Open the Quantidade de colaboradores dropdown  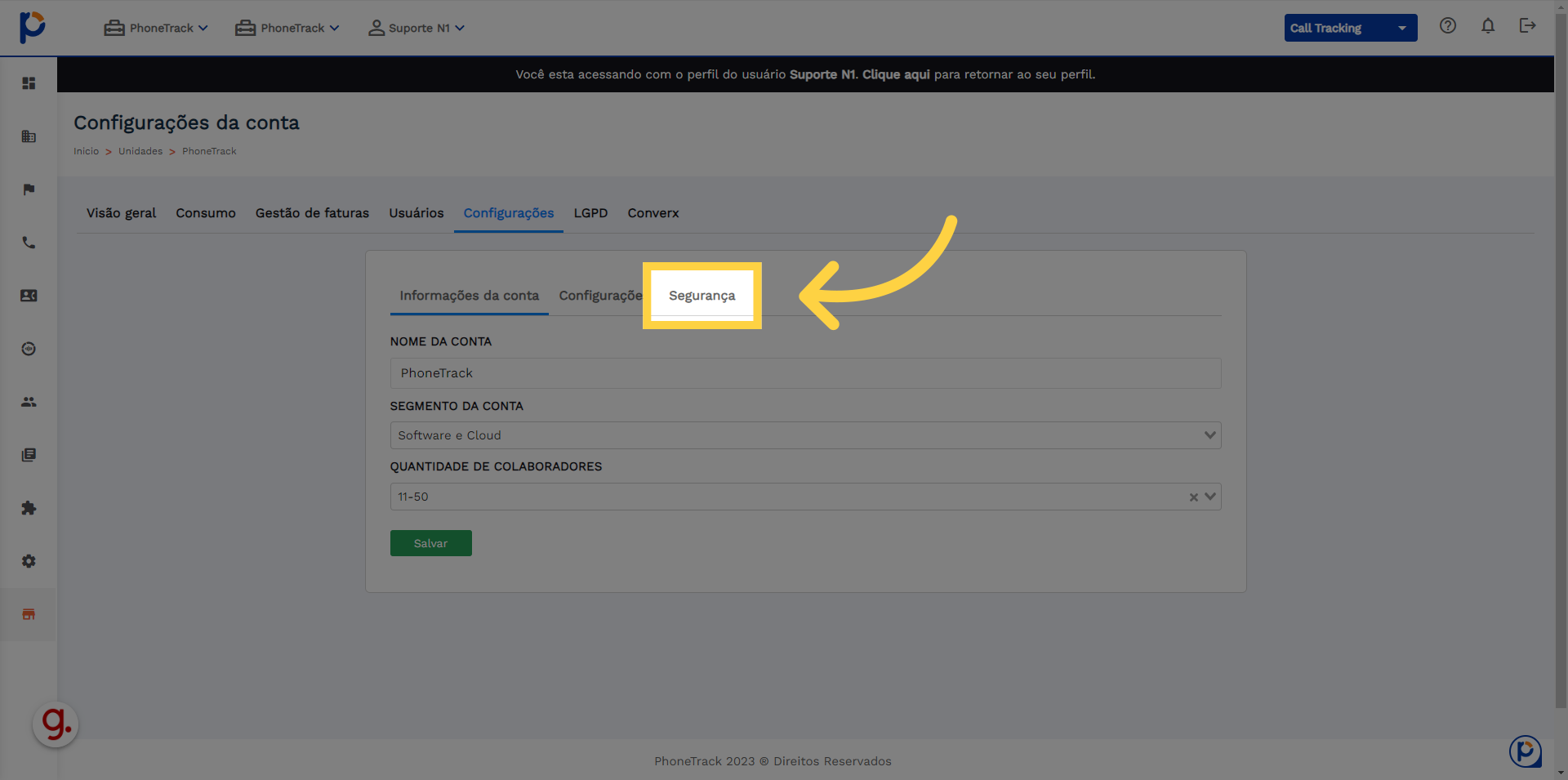805,497
